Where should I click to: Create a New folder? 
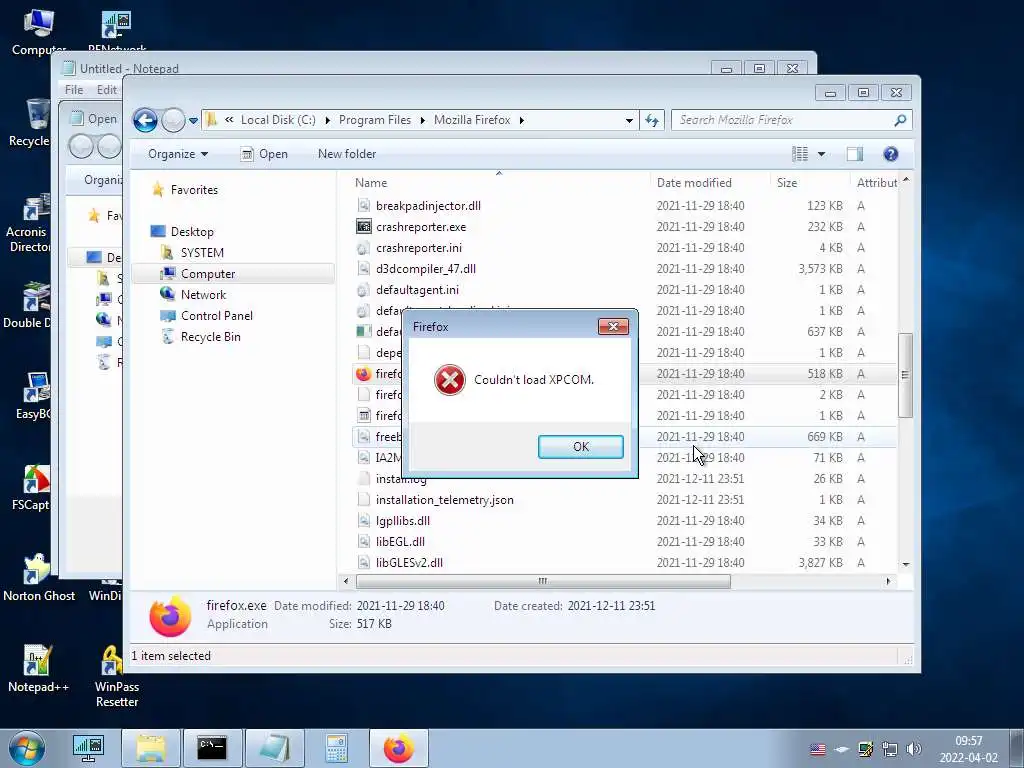(347, 154)
